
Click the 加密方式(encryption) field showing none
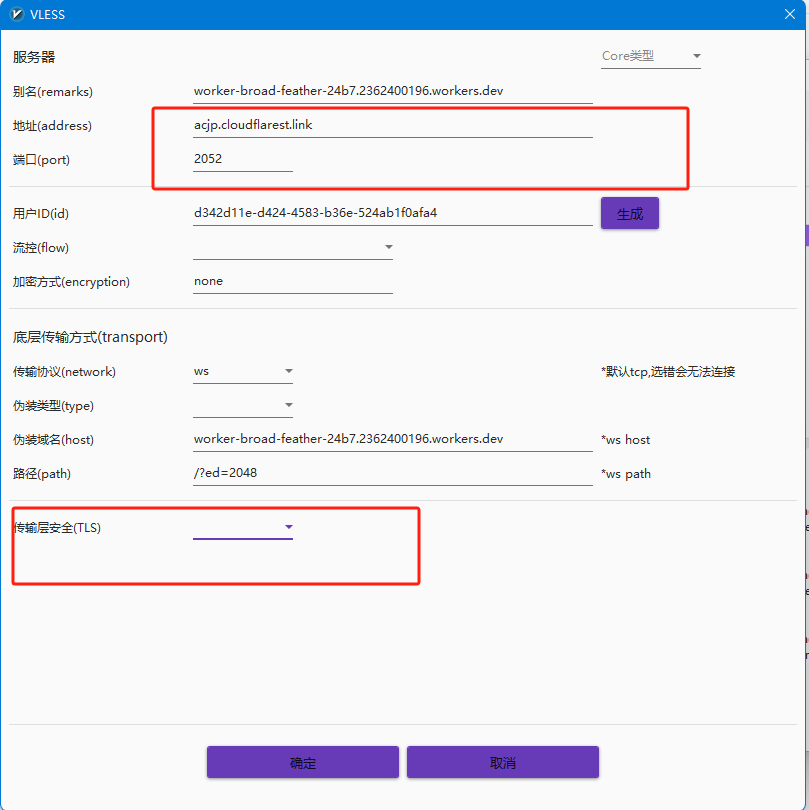click(x=292, y=282)
